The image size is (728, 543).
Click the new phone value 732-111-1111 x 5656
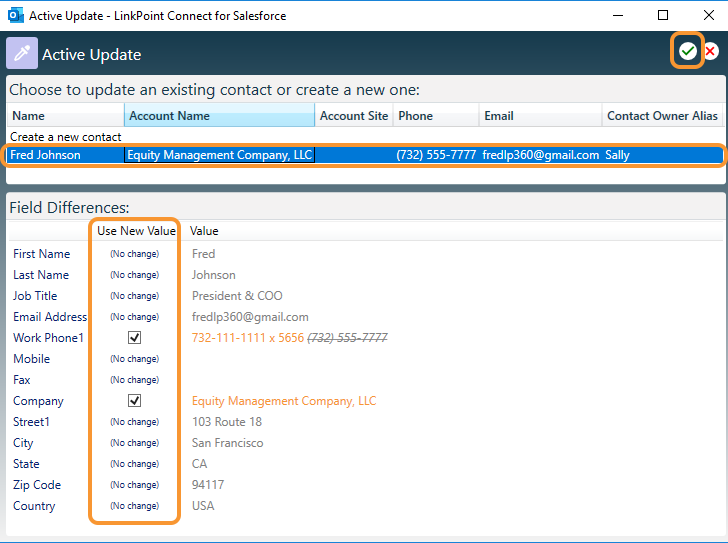click(x=248, y=337)
